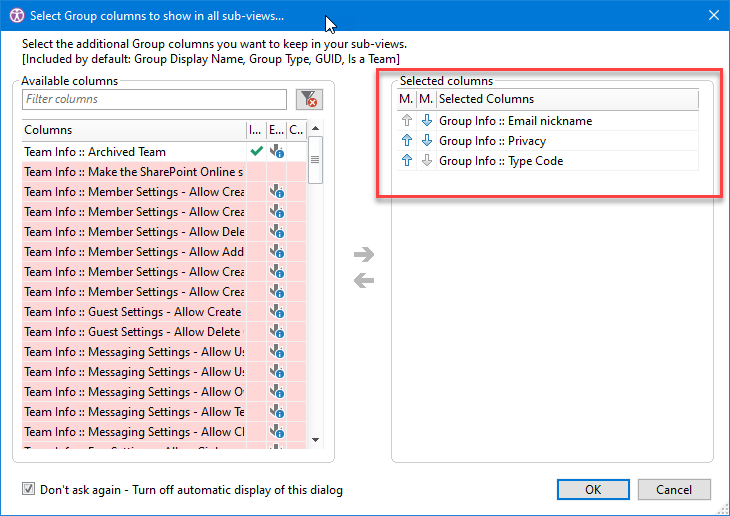
Task: Move Email nickname column down
Action: [x=426, y=121]
